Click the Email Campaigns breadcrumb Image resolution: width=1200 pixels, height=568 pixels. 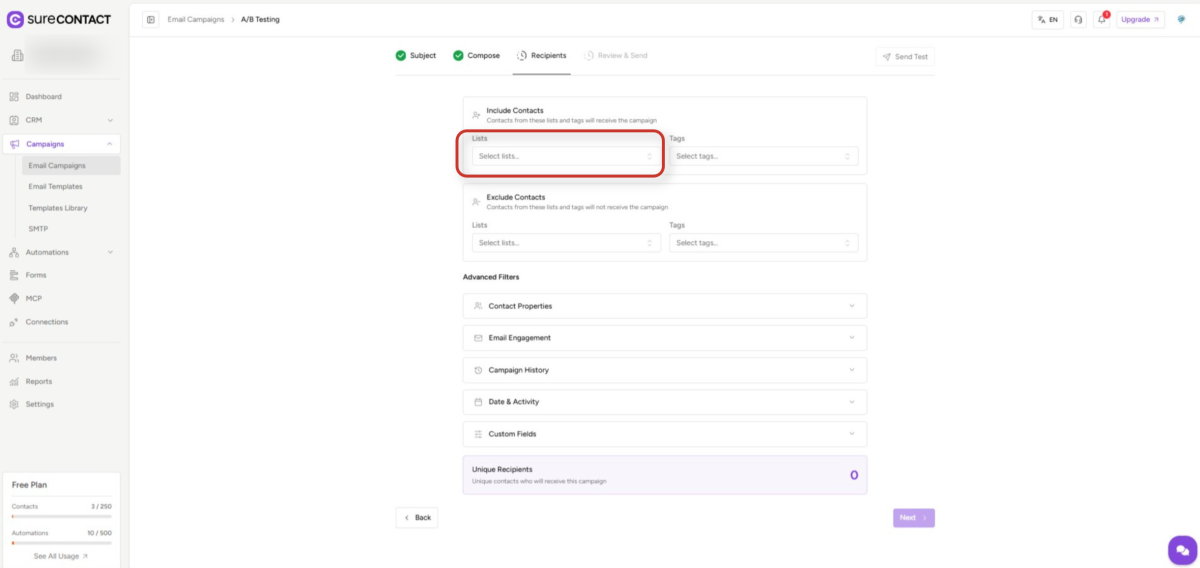click(x=195, y=19)
